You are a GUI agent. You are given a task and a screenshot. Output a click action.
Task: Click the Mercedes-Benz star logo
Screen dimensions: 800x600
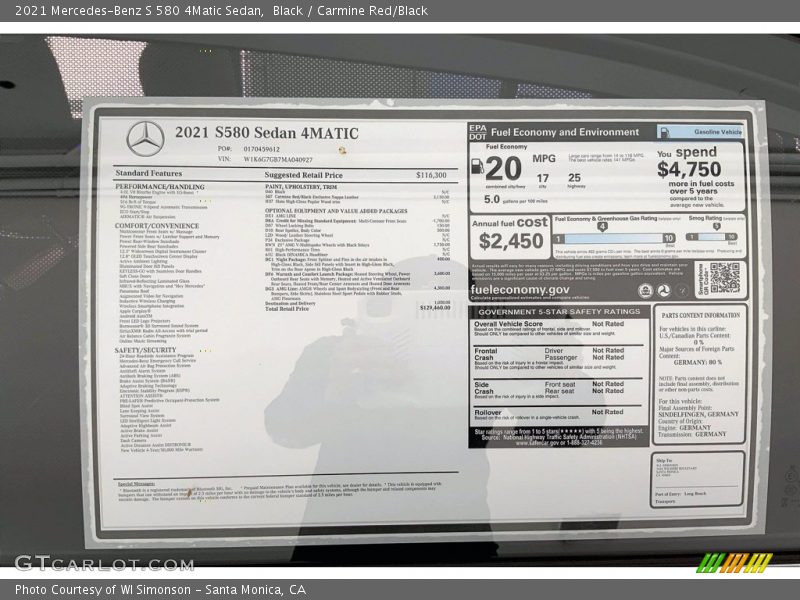[145, 139]
